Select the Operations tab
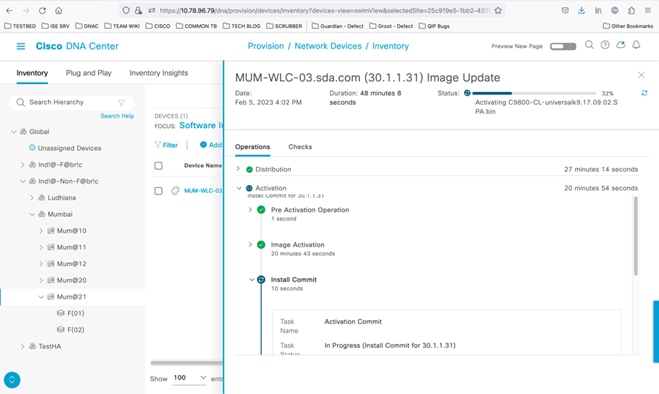Screen dimensions: 659x394 (252, 147)
